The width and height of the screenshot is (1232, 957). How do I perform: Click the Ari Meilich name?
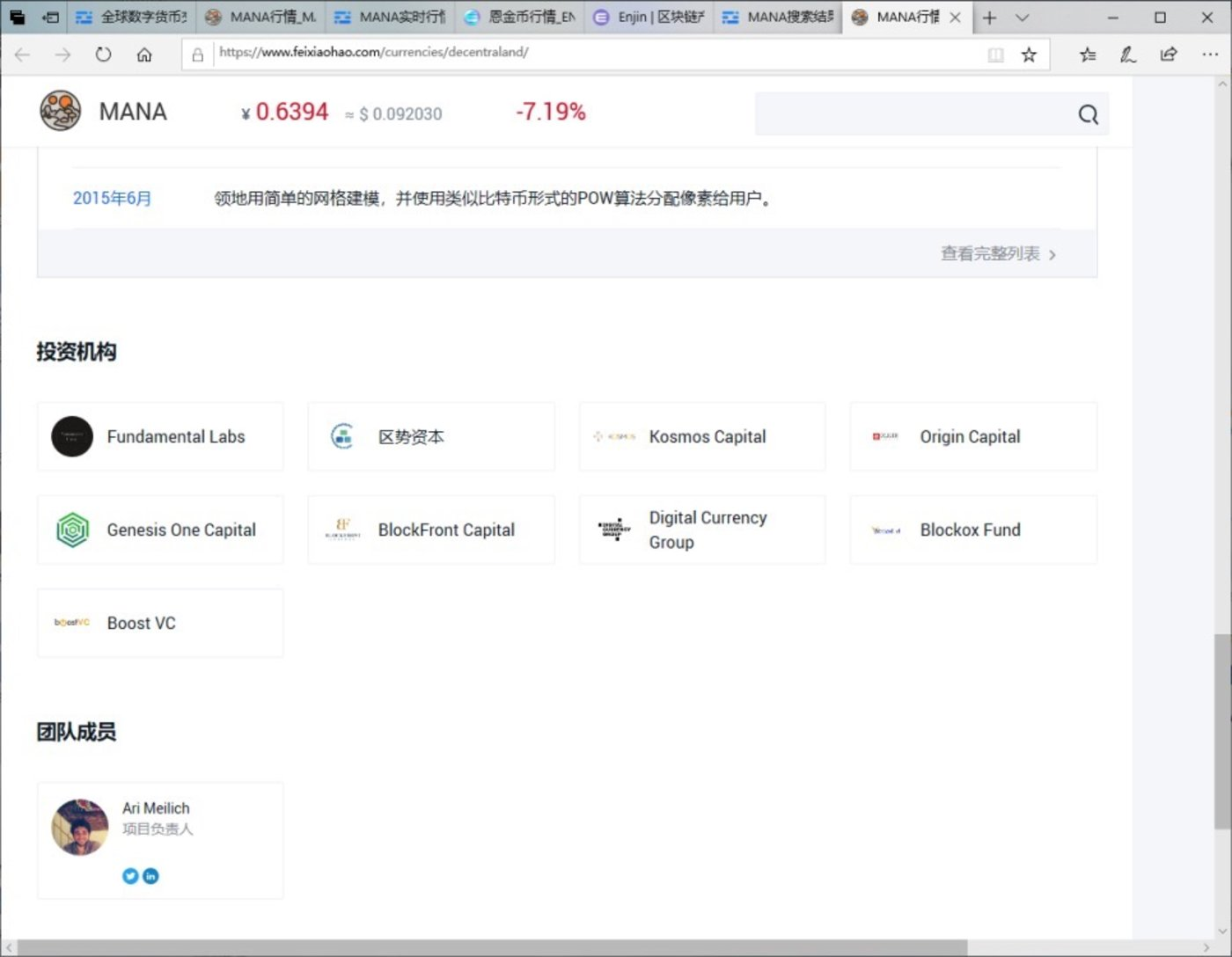coord(156,807)
